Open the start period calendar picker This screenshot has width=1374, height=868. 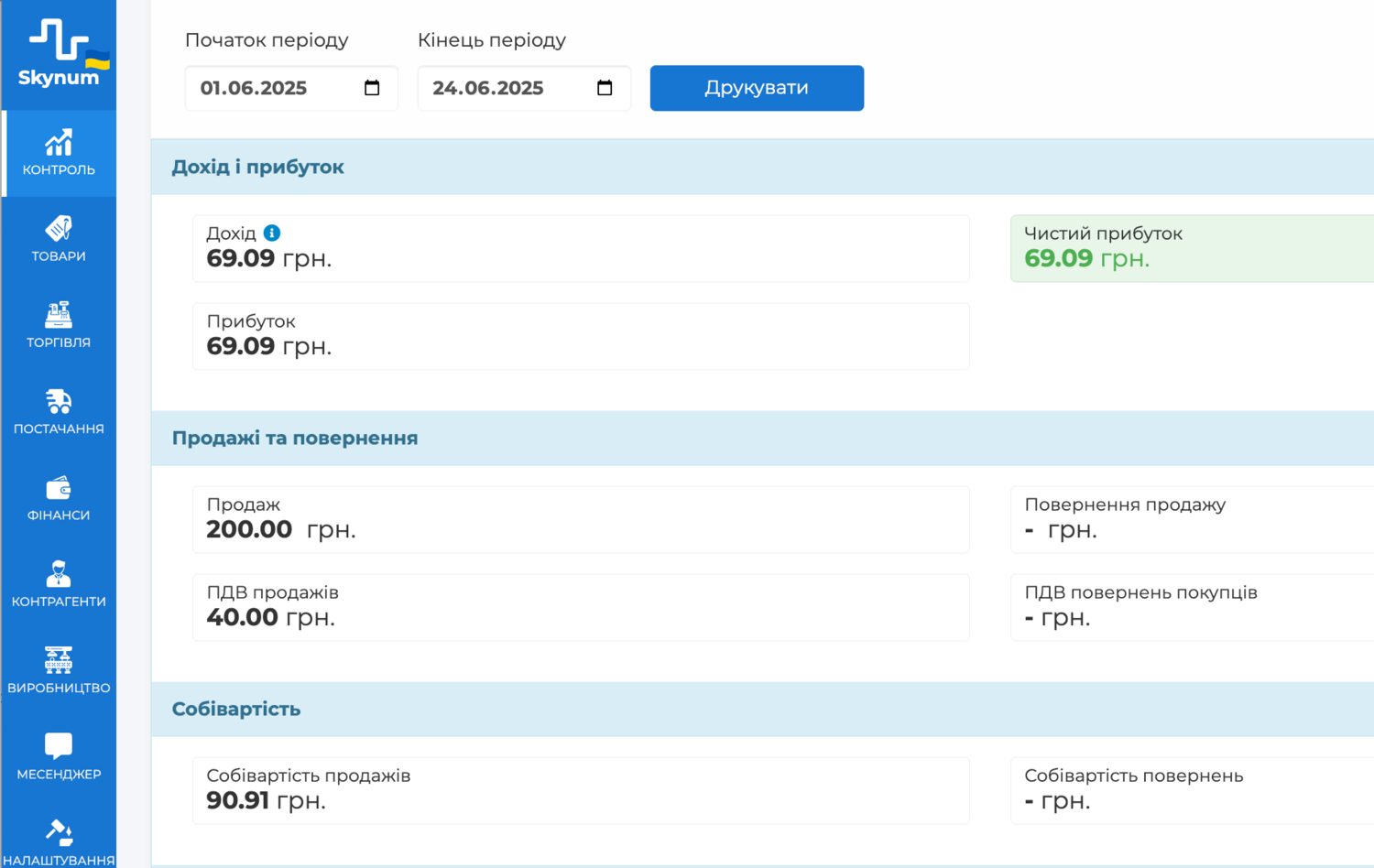click(372, 88)
